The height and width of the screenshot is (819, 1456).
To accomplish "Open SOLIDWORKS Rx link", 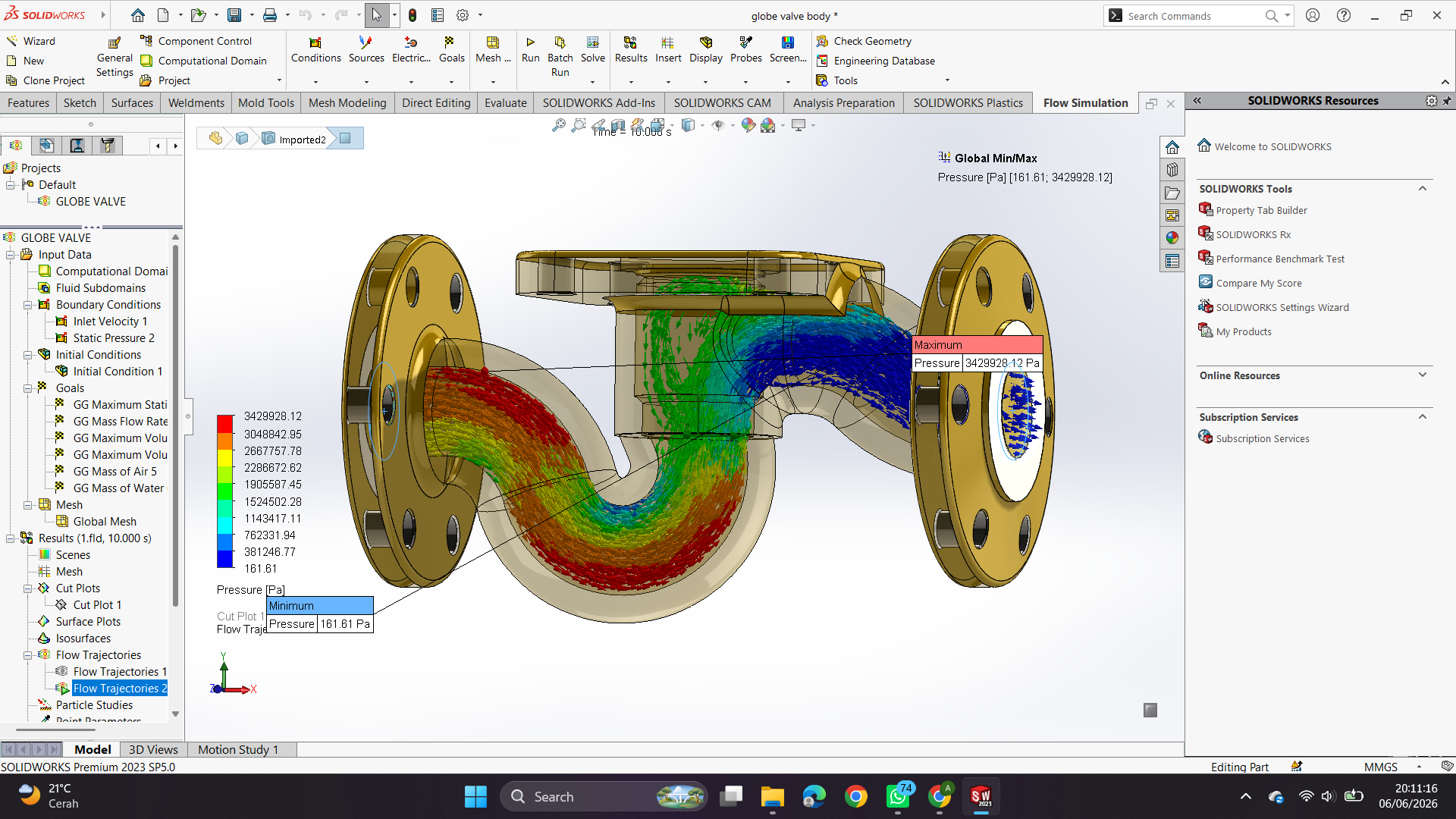I will click(1253, 234).
